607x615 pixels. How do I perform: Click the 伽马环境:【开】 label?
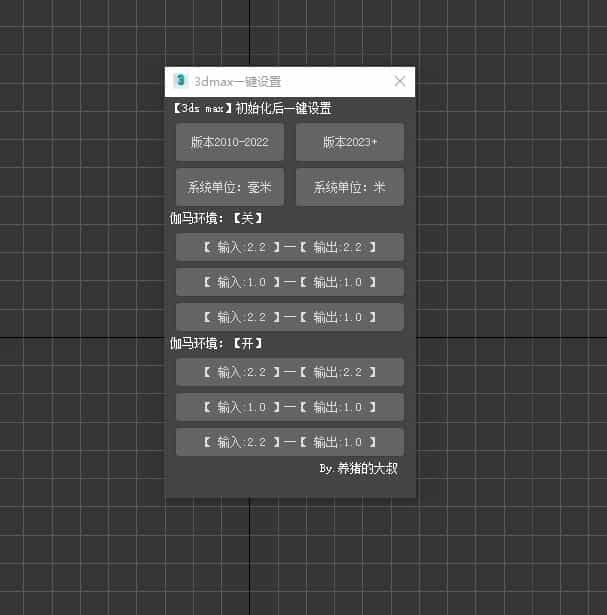click(216, 344)
